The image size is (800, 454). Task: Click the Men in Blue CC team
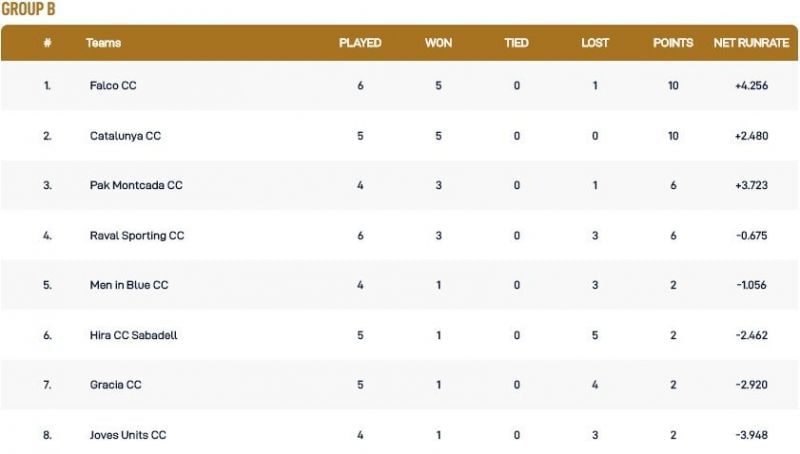129,285
